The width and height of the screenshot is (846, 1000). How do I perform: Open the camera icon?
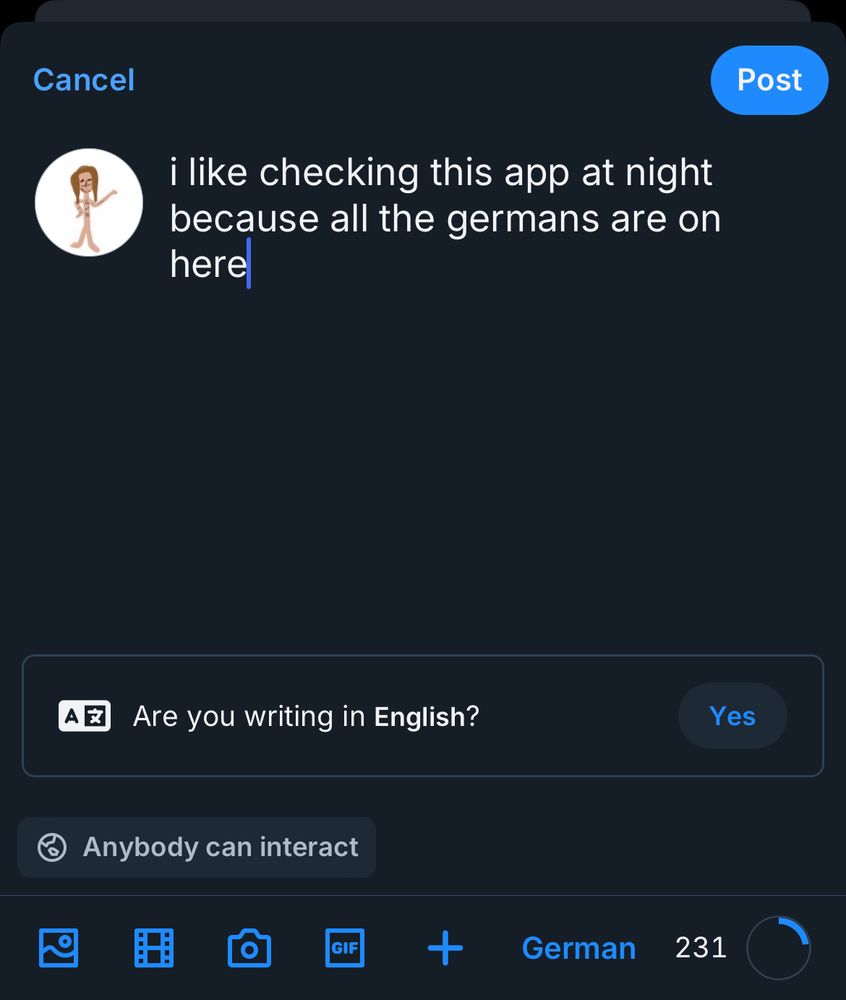[249, 948]
